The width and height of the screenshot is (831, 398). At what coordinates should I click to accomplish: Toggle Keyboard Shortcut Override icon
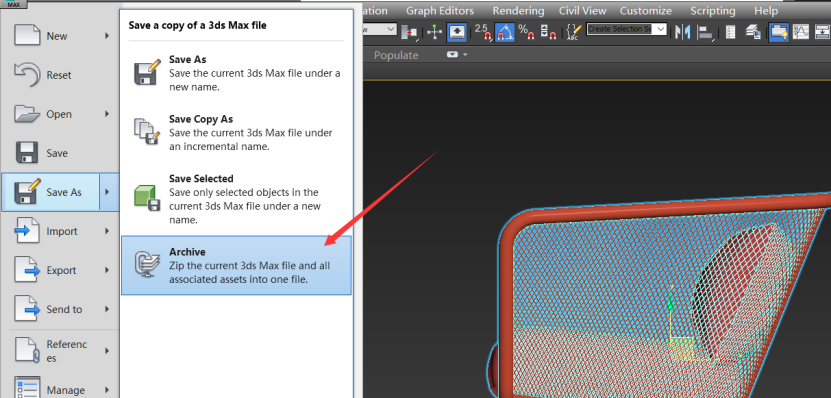pyautogui.click(x=456, y=32)
